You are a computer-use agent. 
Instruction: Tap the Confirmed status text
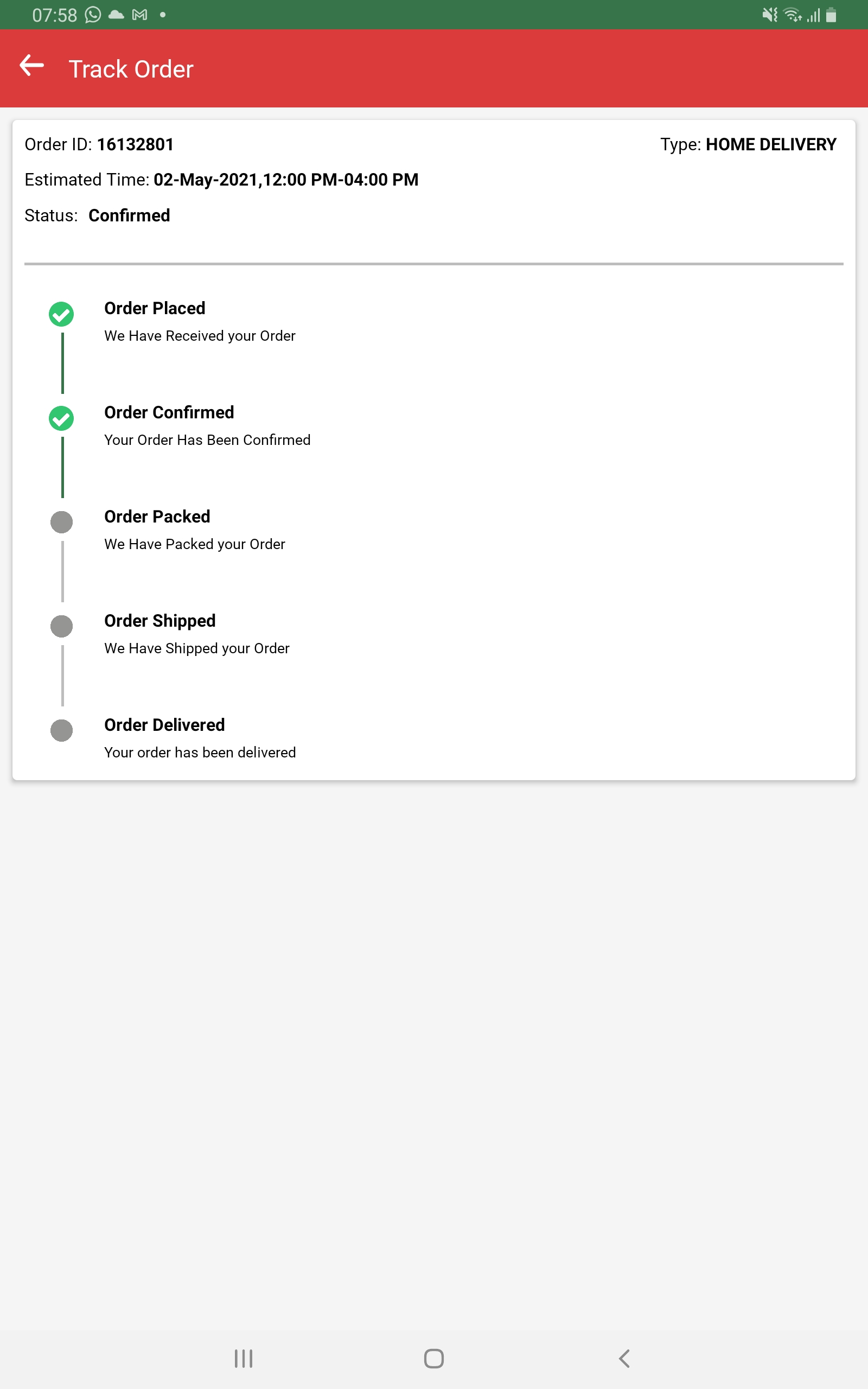pyautogui.click(x=129, y=216)
